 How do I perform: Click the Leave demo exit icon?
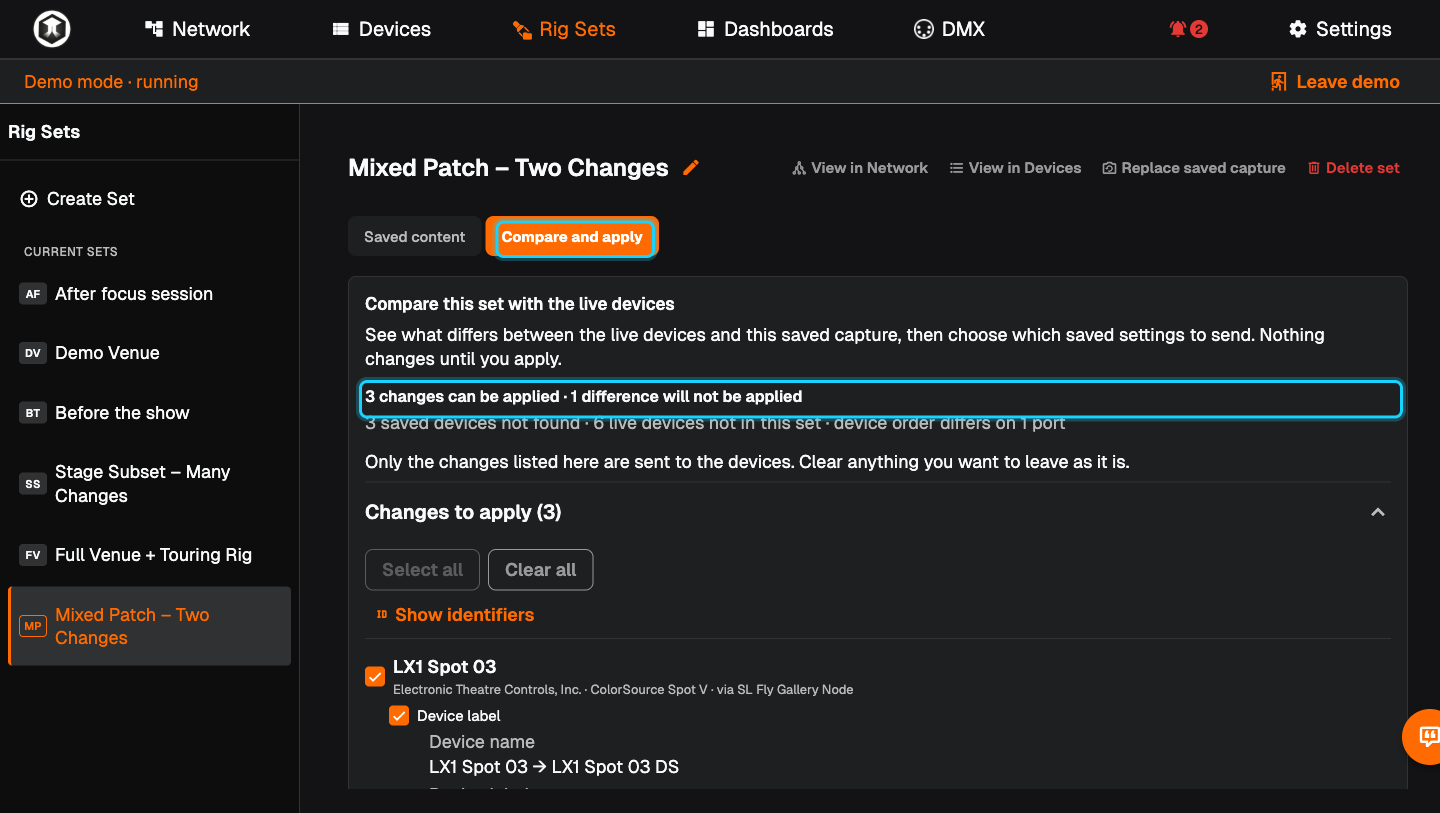click(1278, 82)
